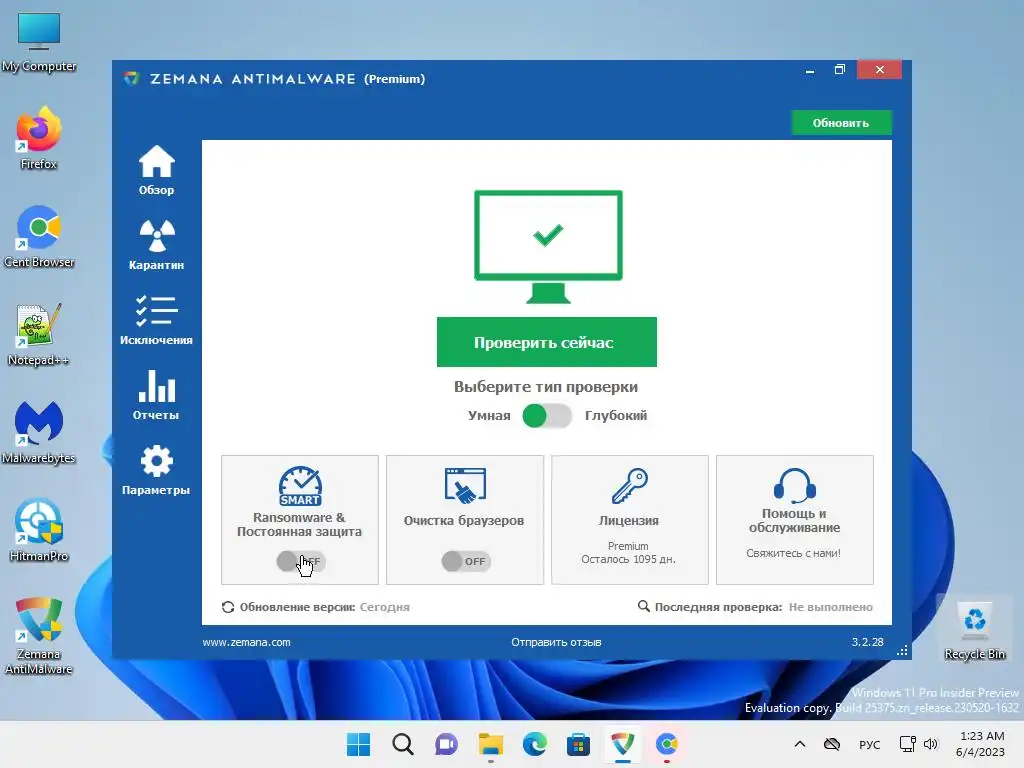Image resolution: width=1024 pixels, height=768 pixels.
Task: Click the browser cleanup broom icon
Action: coord(465,486)
